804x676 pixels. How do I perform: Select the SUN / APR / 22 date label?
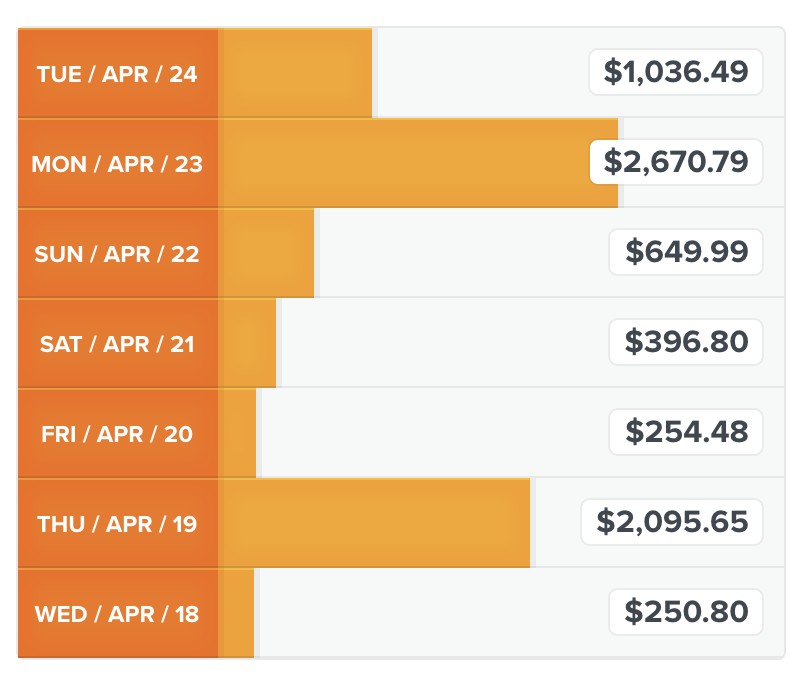(117, 253)
